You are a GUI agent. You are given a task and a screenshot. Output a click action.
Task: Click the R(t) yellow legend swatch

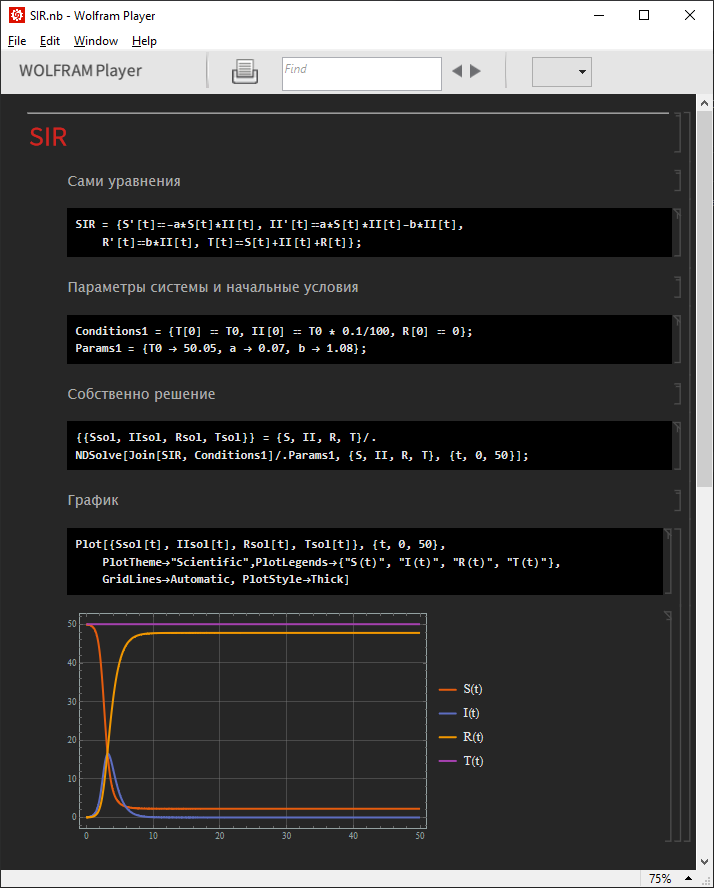[447, 737]
